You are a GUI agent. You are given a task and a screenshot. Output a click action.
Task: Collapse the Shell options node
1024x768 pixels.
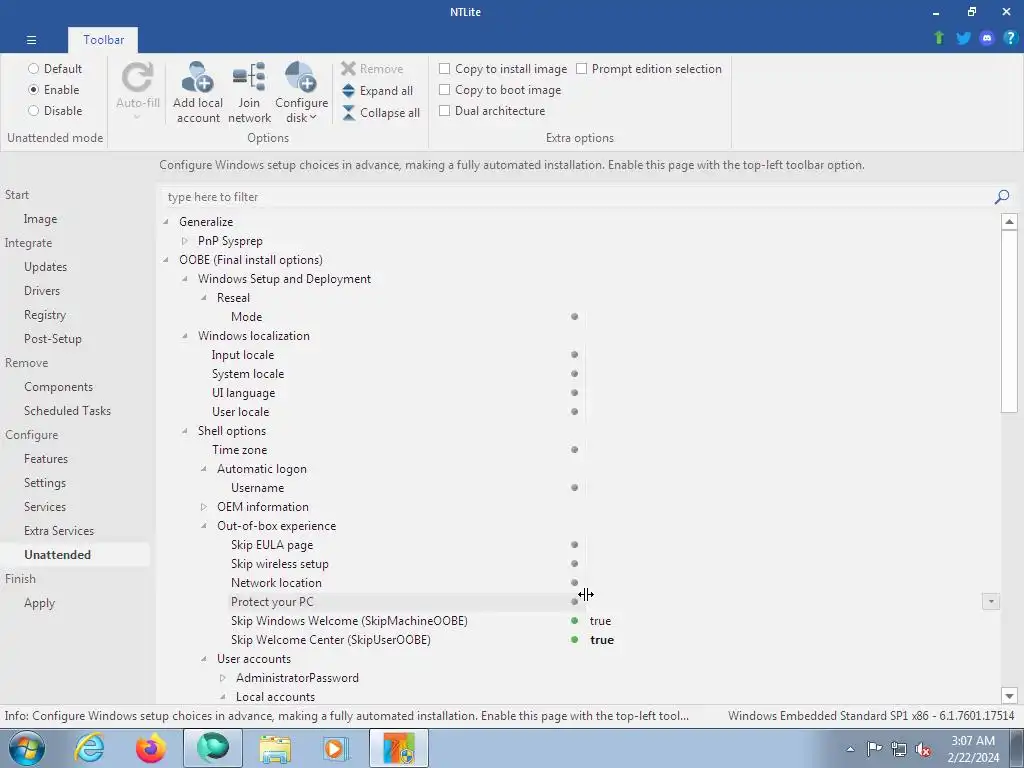tap(185, 431)
